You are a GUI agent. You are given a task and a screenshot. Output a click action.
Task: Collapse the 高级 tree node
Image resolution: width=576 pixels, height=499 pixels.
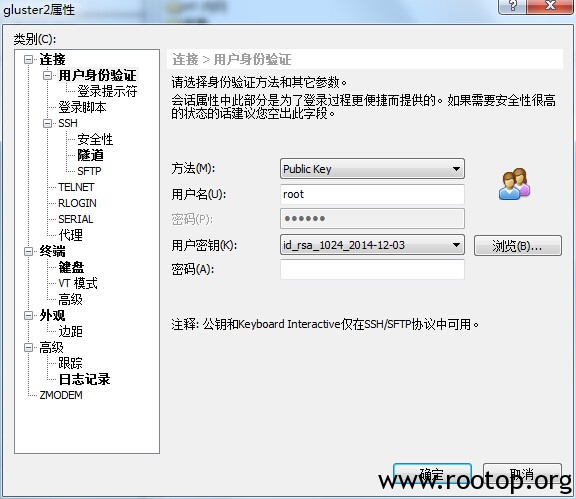pyautogui.click(x=28, y=347)
